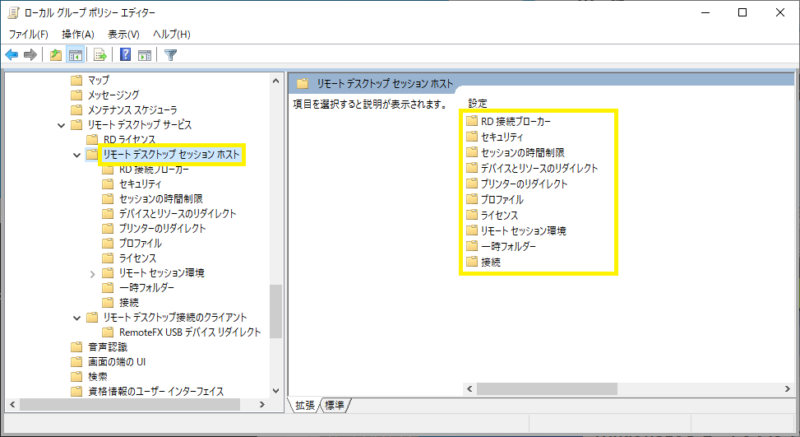
Task: Collapse リモート デスクトップ セッション ホスト node
Action: [x=77, y=155]
